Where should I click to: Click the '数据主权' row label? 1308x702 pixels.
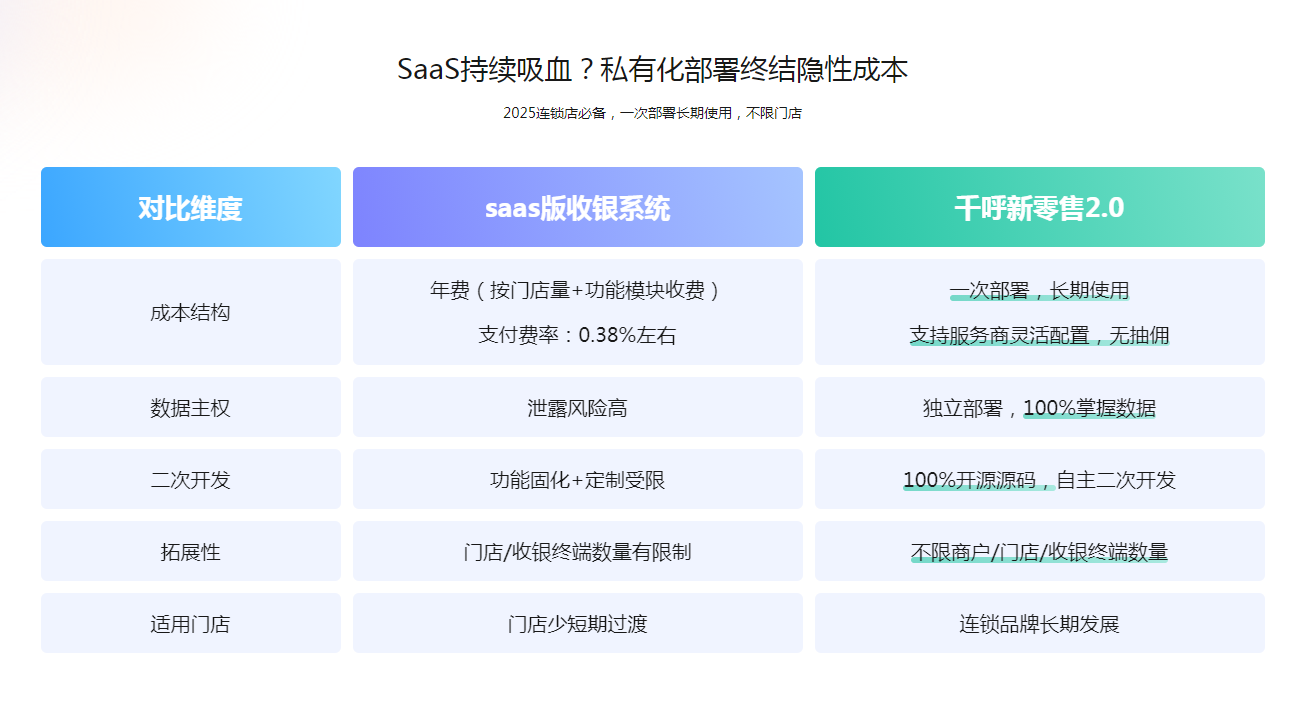coord(191,407)
